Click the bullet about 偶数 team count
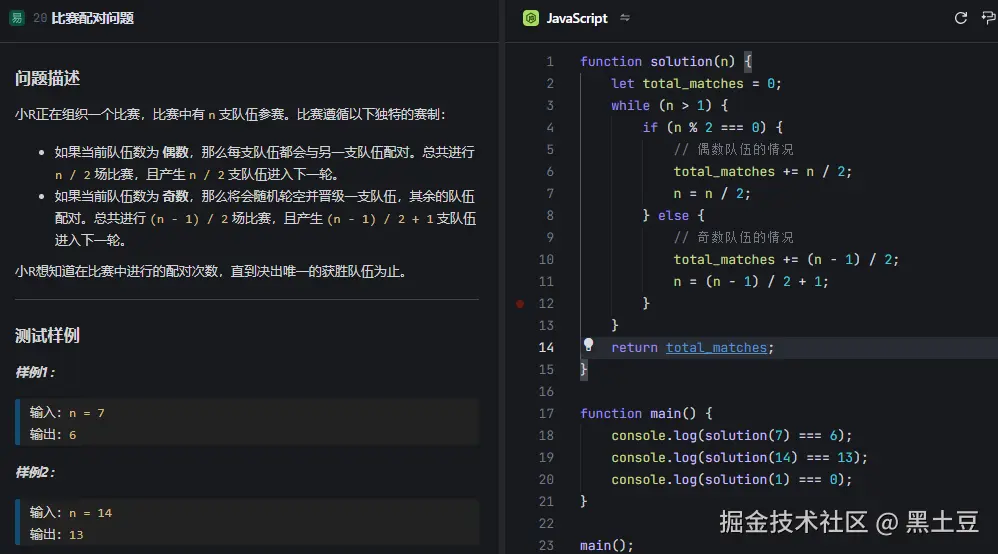998x554 pixels. pyautogui.click(x=264, y=163)
